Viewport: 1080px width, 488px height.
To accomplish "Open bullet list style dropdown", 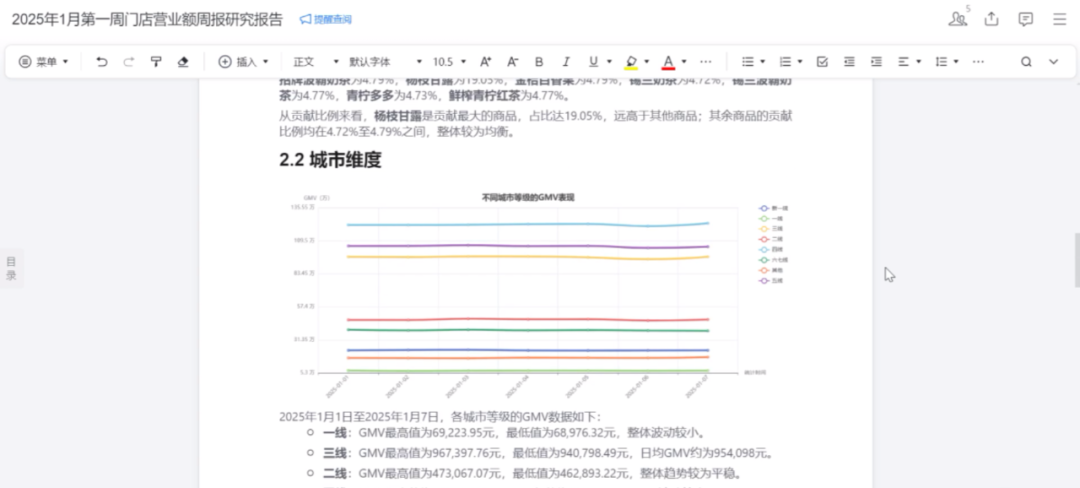I will click(763, 62).
